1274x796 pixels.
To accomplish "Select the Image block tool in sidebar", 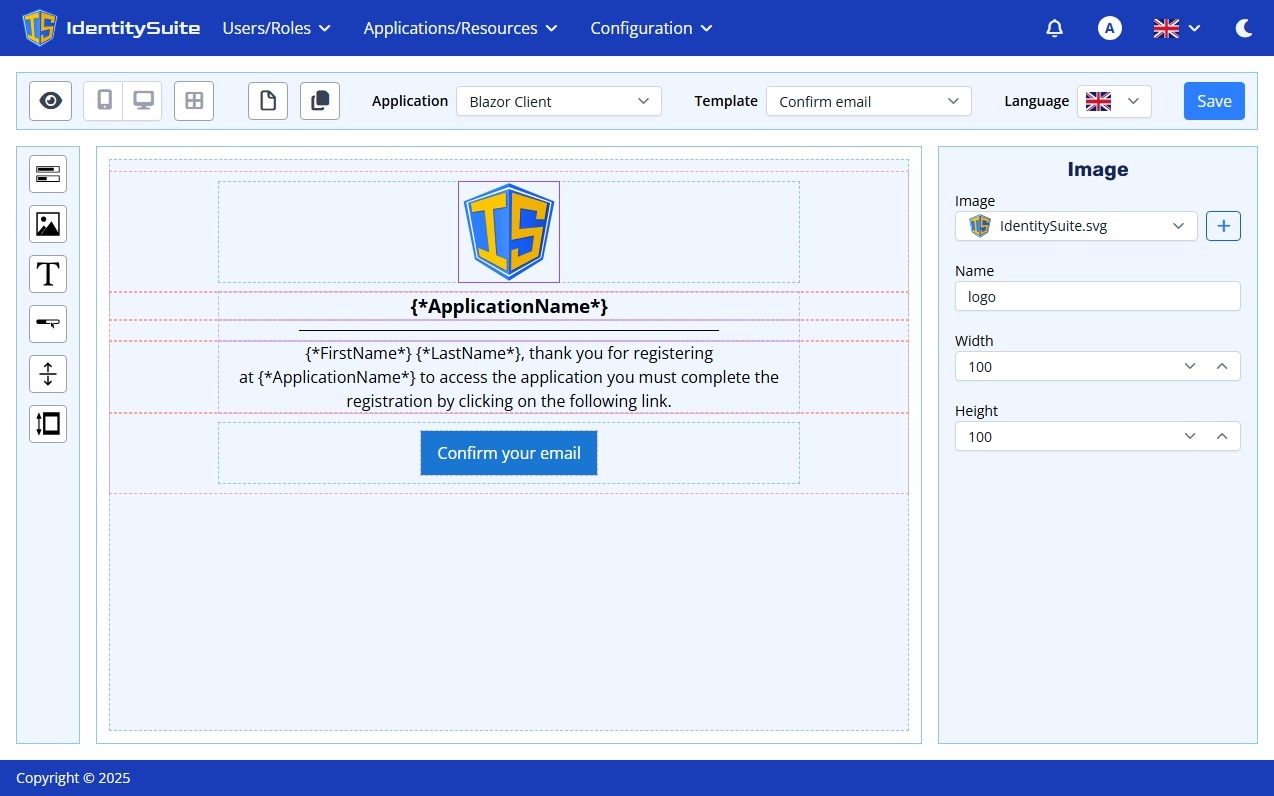I will tap(47, 224).
